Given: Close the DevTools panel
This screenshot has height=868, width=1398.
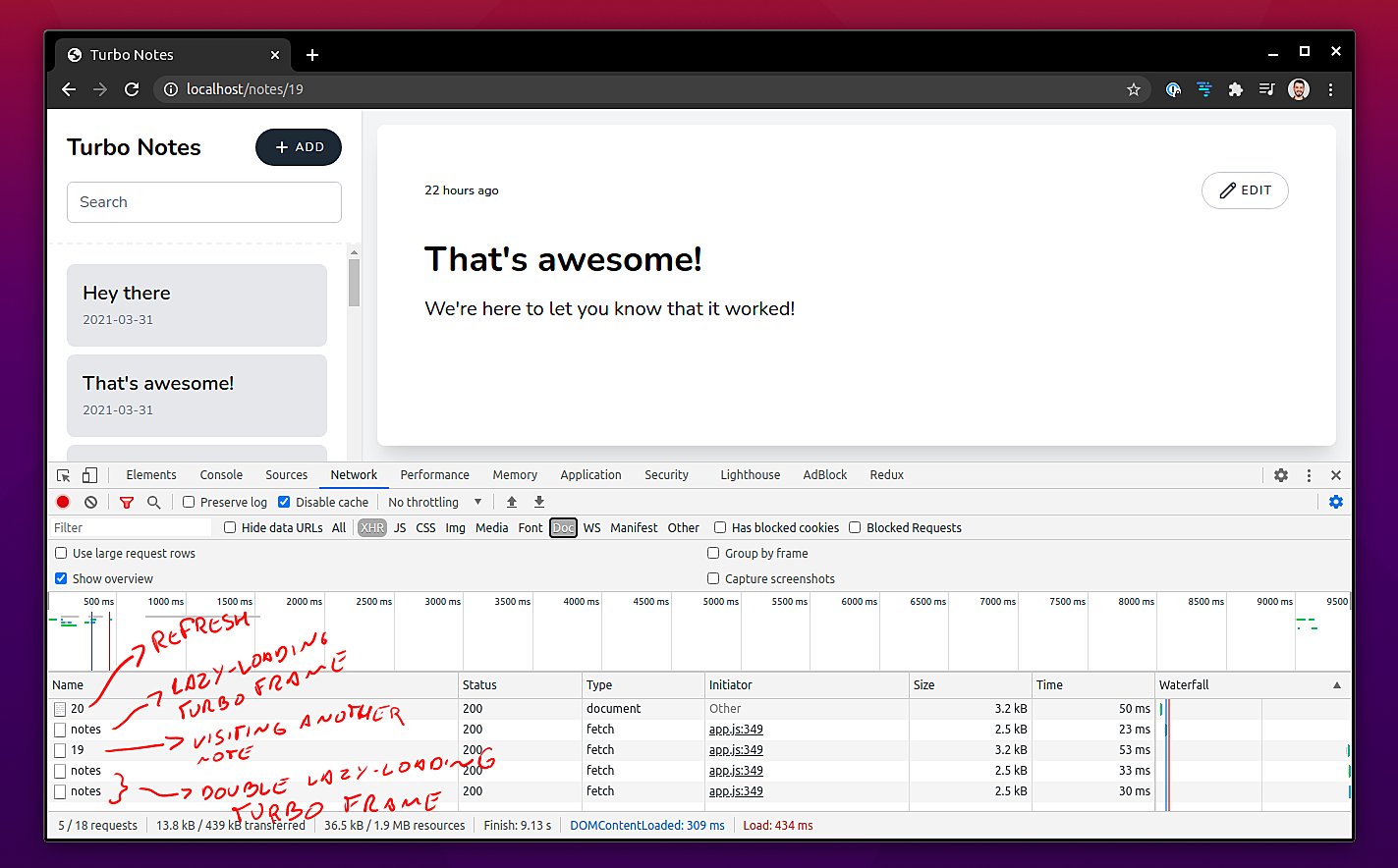Looking at the screenshot, I should [x=1336, y=475].
